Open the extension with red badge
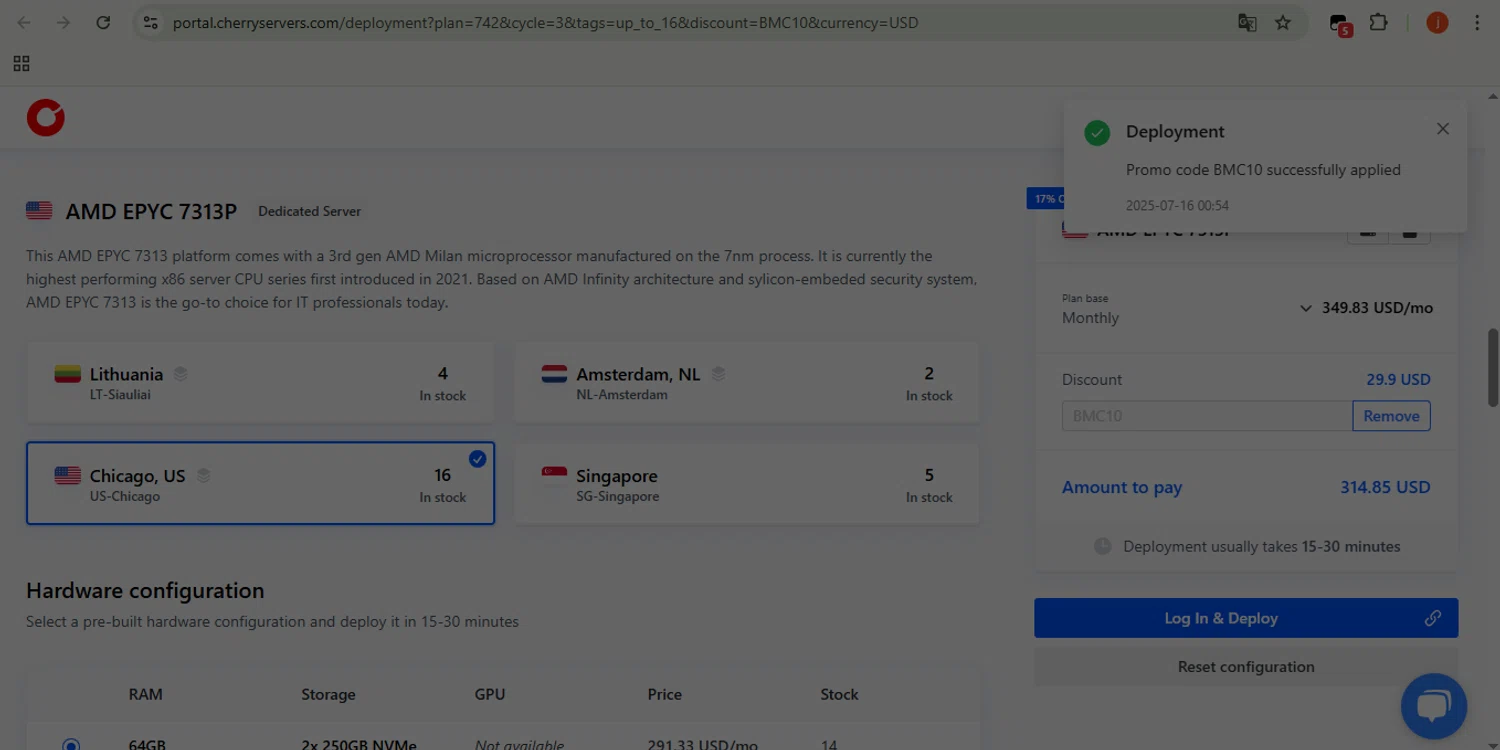1500x750 pixels. coord(1340,24)
